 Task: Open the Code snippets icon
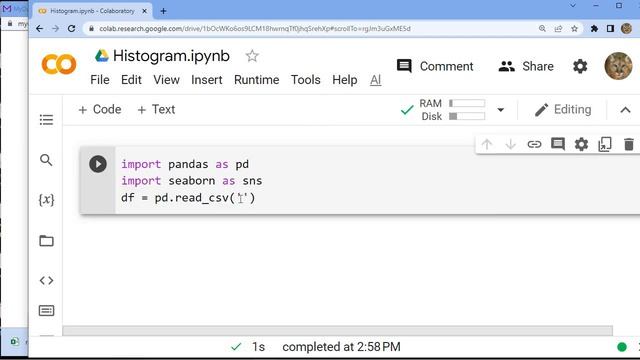(46, 280)
